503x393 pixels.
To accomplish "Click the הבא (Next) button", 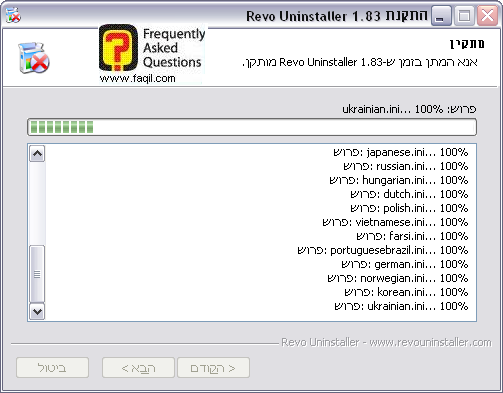I will click(x=138, y=368).
